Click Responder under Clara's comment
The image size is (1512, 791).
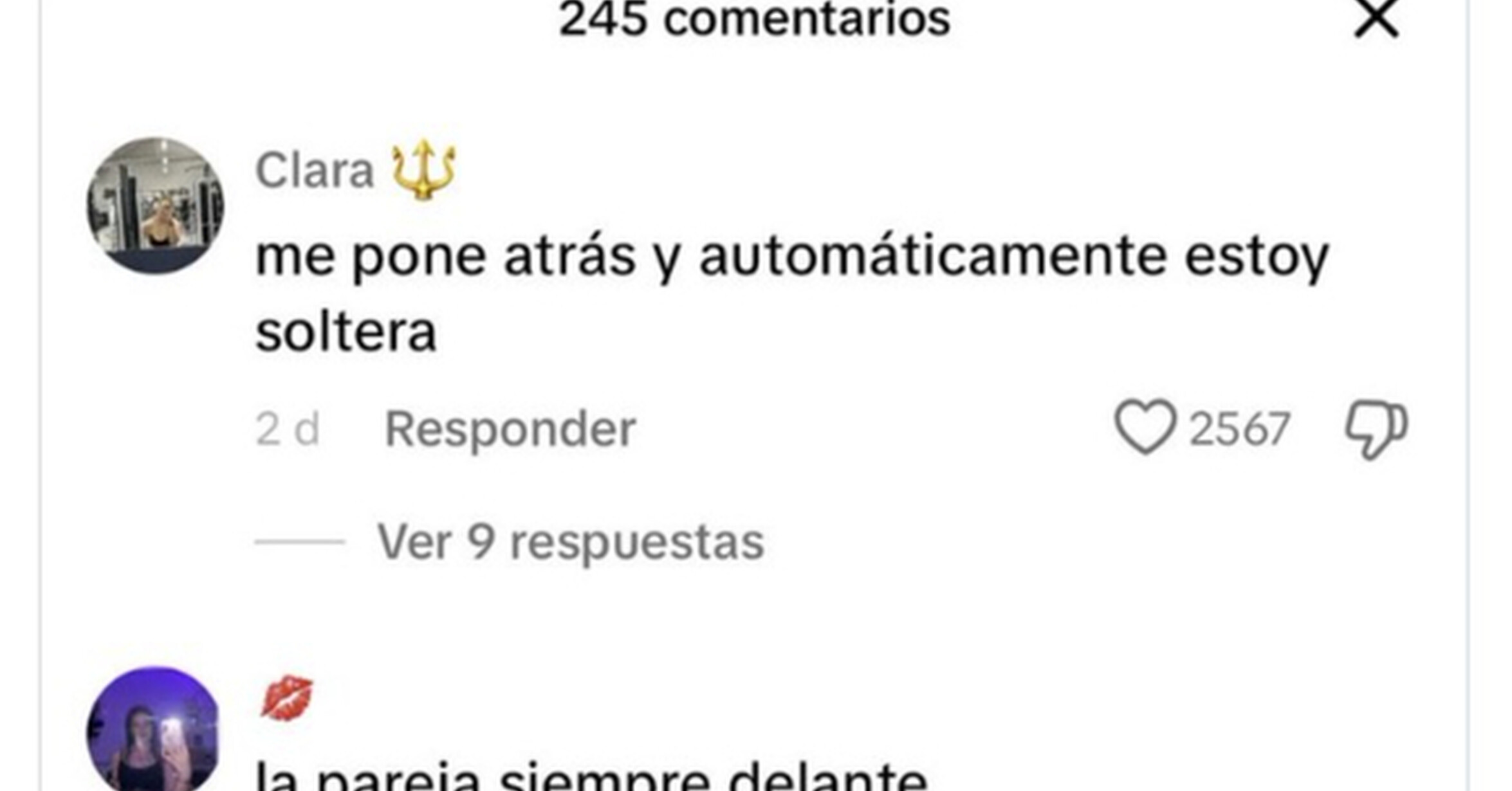[x=510, y=429]
